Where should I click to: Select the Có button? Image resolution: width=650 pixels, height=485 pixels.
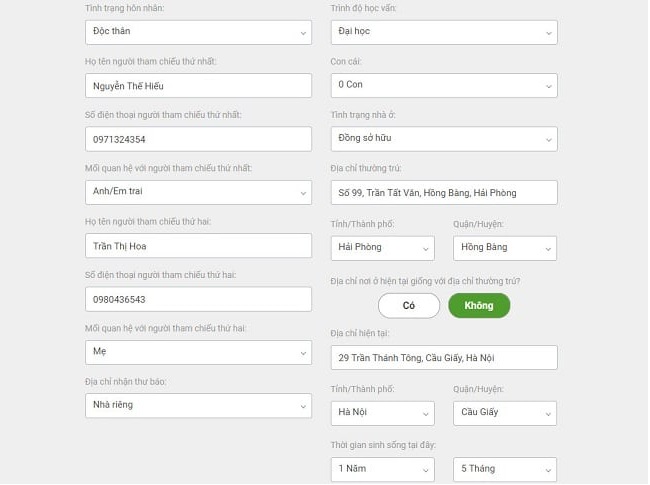click(x=408, y=305)
